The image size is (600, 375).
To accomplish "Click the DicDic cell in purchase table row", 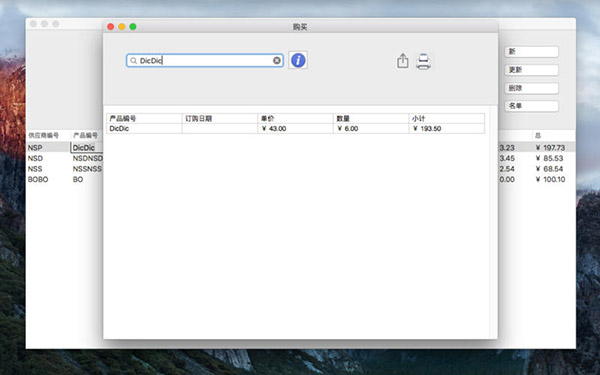I will click(x=144, y=129).
